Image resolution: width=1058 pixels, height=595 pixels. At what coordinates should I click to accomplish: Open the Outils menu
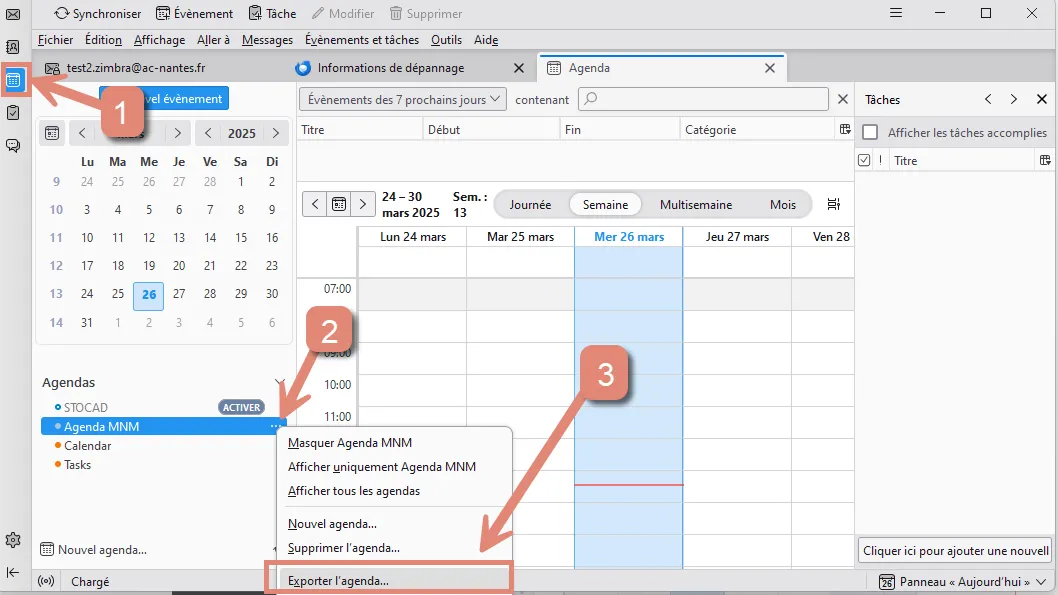pos(447,40)
